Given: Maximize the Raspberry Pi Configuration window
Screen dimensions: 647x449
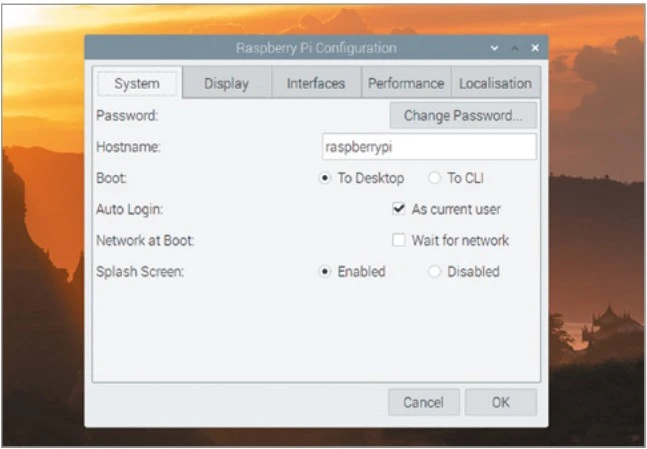Looking at the screenshot, I should pos(515,48).
